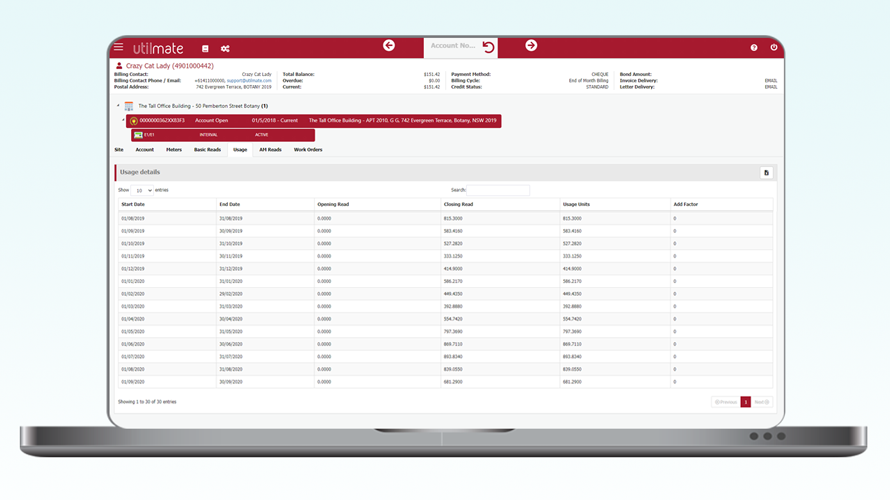Screen dimensions: 890x500
Task: Click the building site icon
Action: 129,106
